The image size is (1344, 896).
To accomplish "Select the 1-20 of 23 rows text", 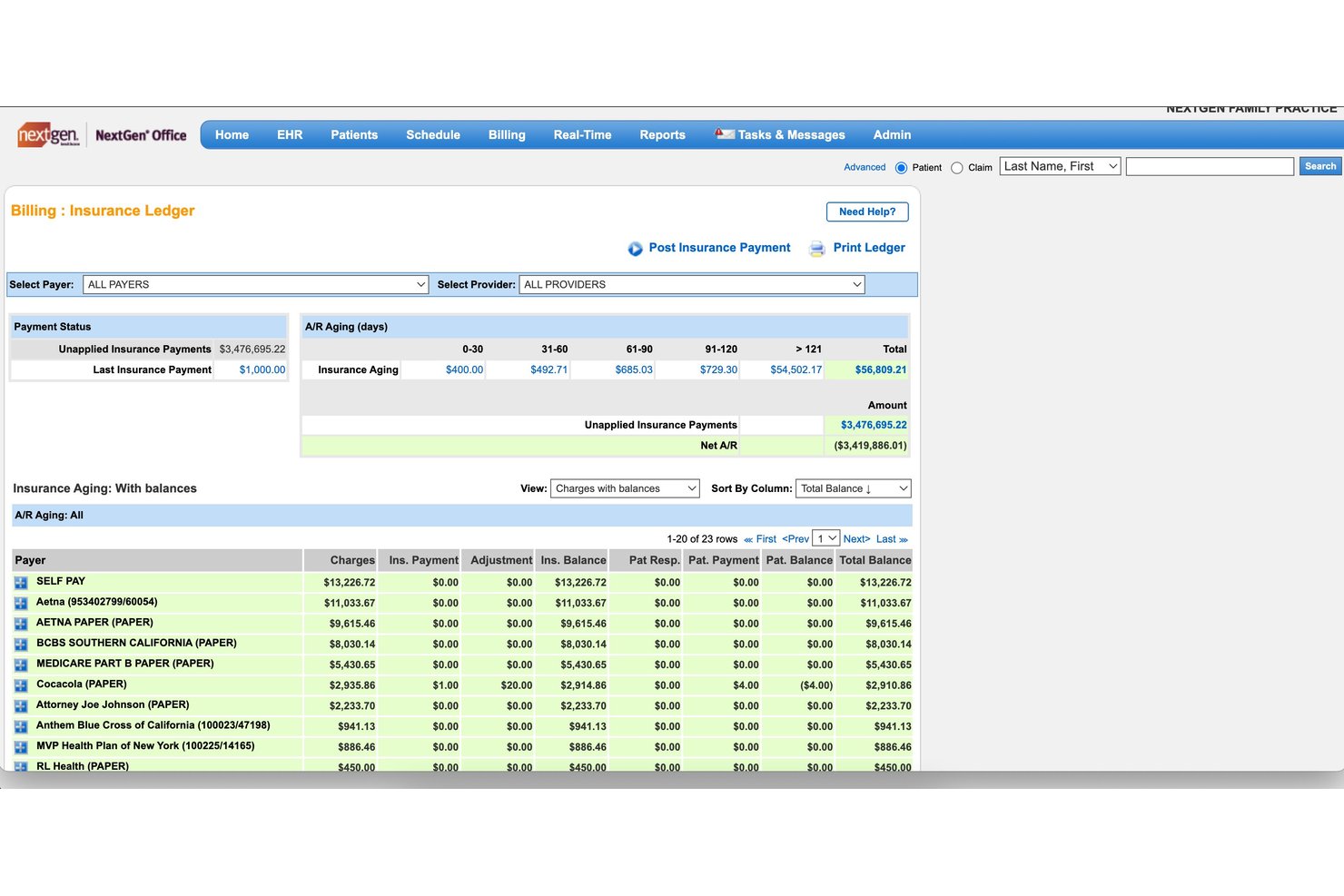I will pyautogui.click(x=702, y=539).
